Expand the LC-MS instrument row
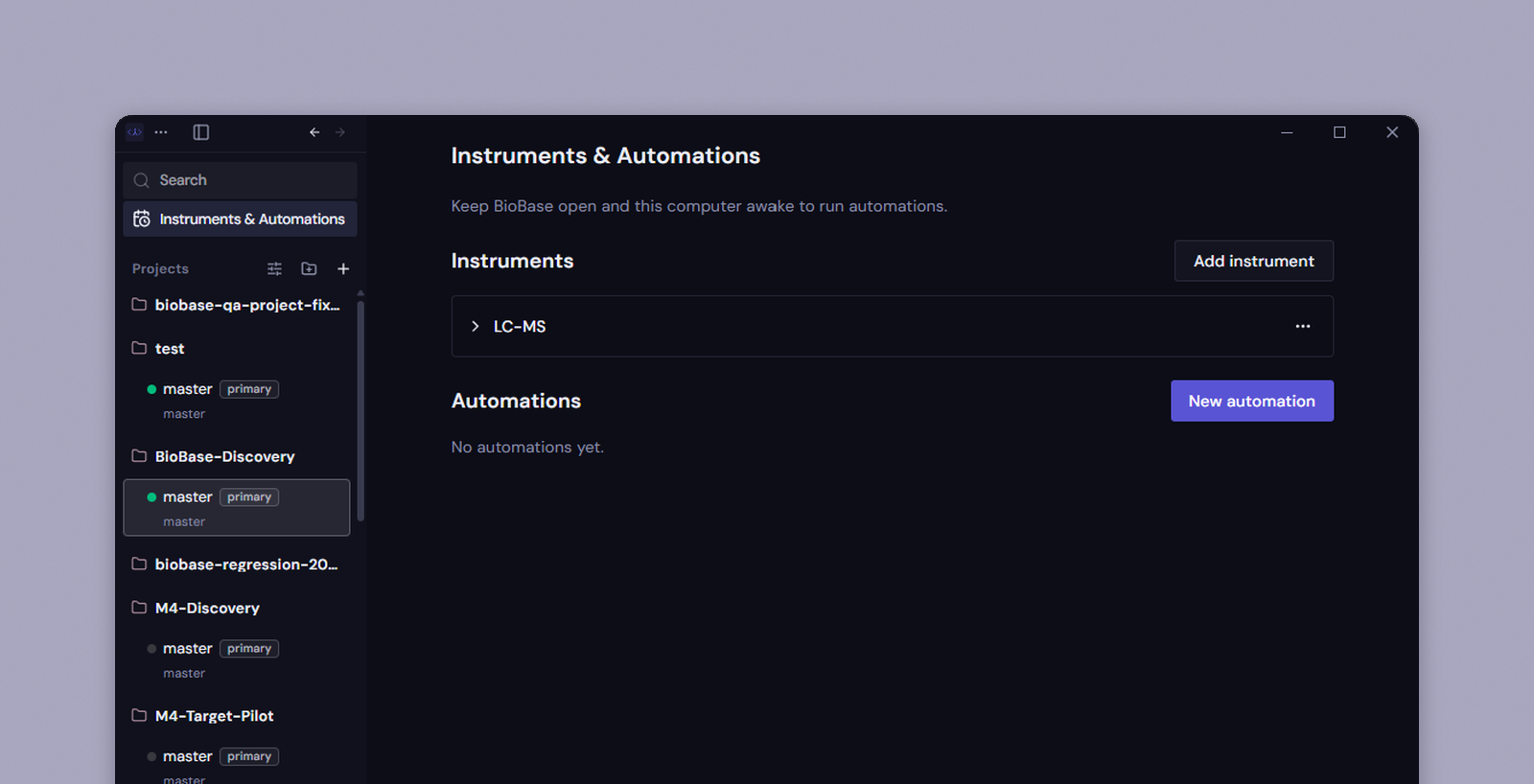The image size is (1534, 784). click(x=475, y=327)
